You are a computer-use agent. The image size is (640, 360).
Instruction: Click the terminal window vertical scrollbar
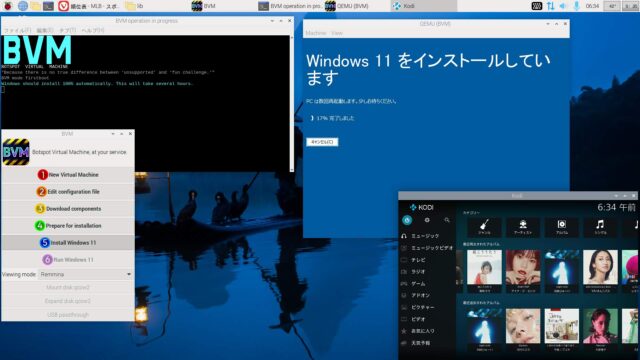[x=291, y=103]
